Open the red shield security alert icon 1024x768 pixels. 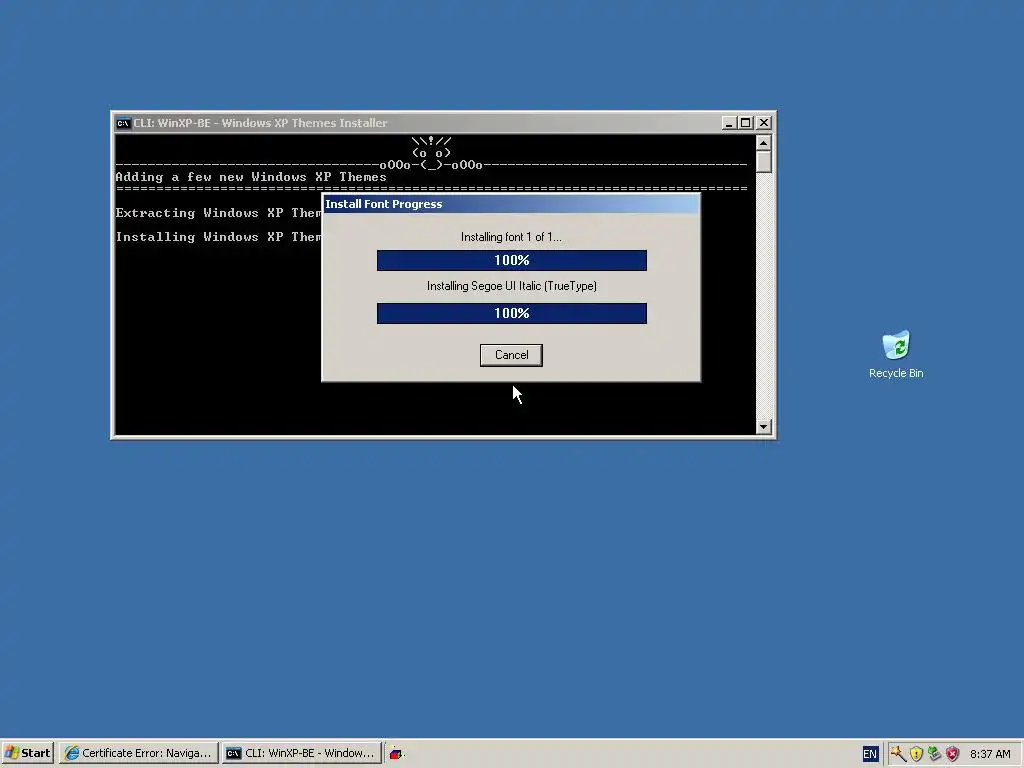(x=953, y=754)
